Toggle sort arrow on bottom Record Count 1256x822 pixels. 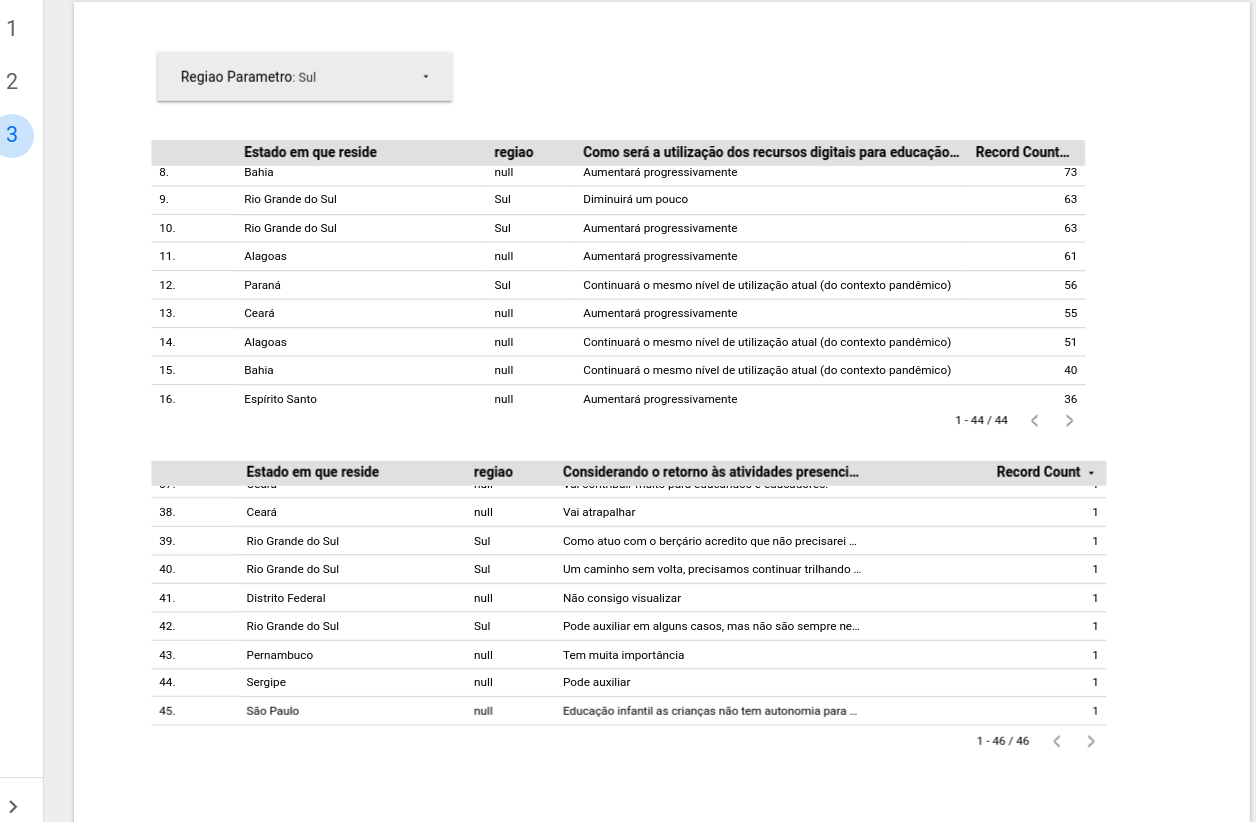[1091, 472]
